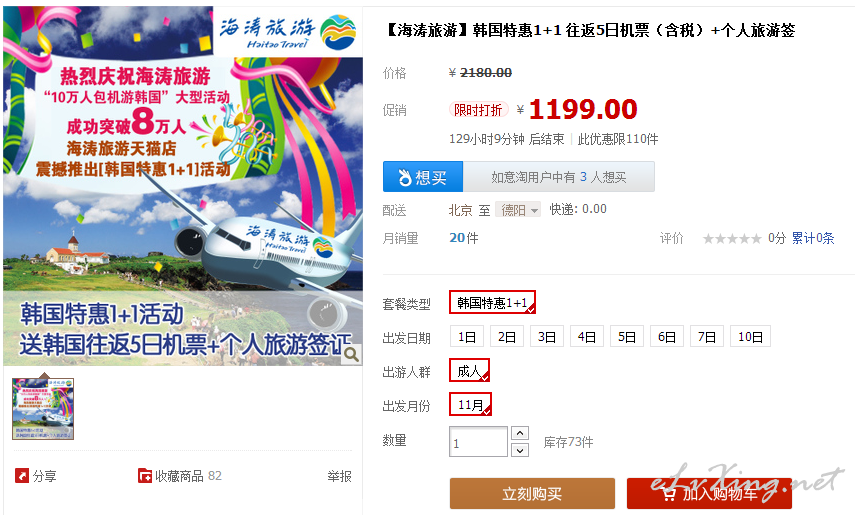Increase quantity with the up arrow
855x515 pixels.
(520, 433)
